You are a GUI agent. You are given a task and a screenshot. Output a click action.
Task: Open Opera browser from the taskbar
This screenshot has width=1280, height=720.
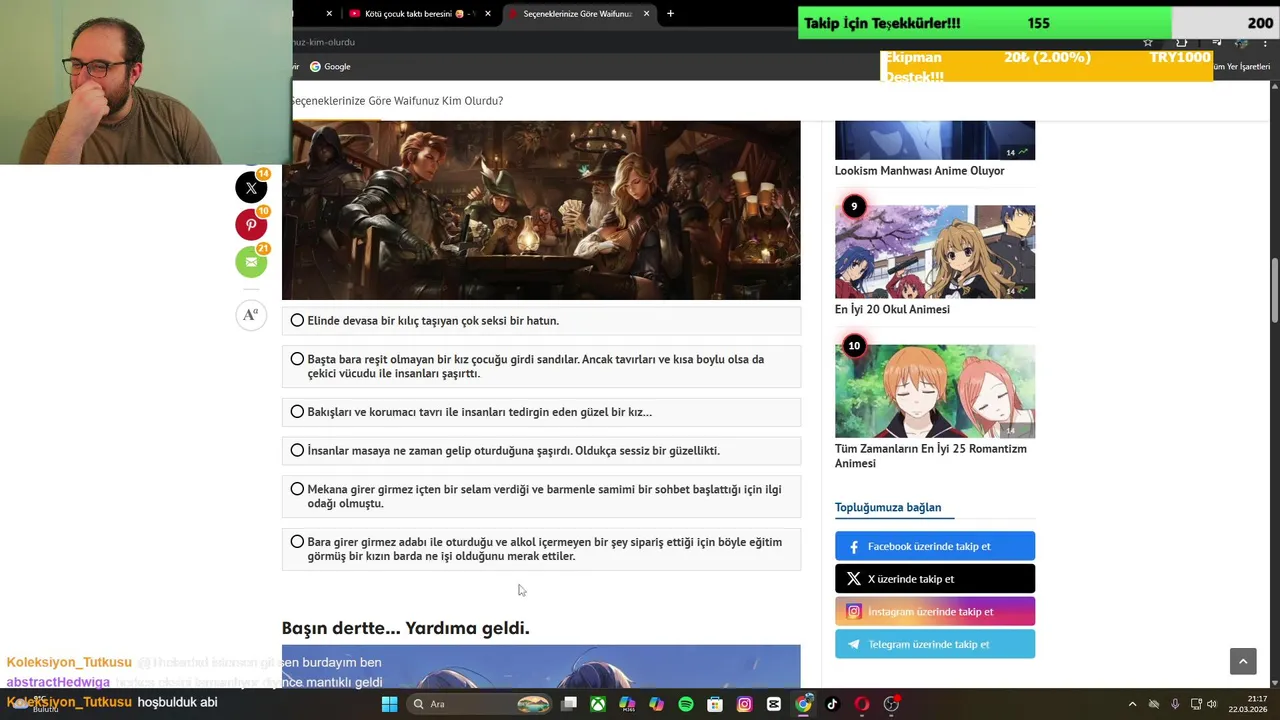pyautogui.click(x=862, y=704)
